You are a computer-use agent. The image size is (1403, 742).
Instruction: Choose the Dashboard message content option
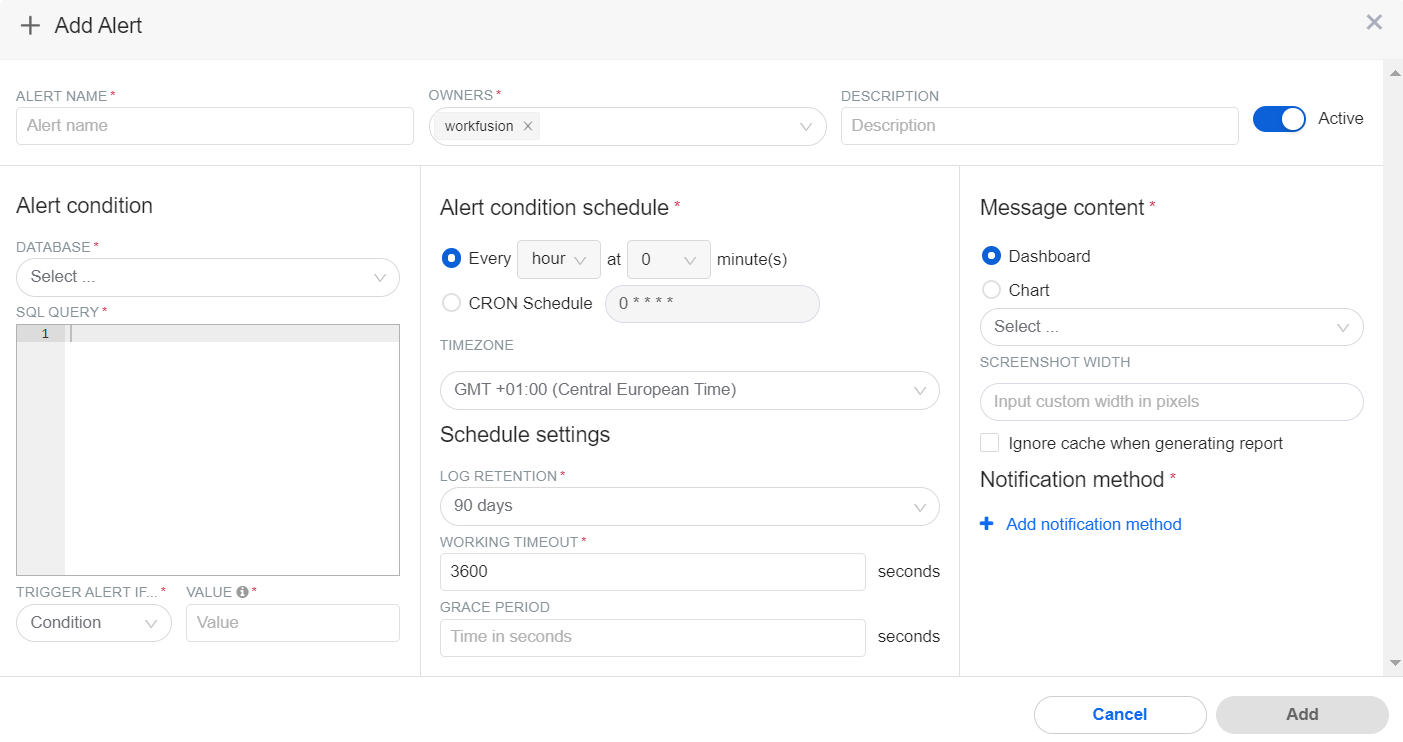991,256
